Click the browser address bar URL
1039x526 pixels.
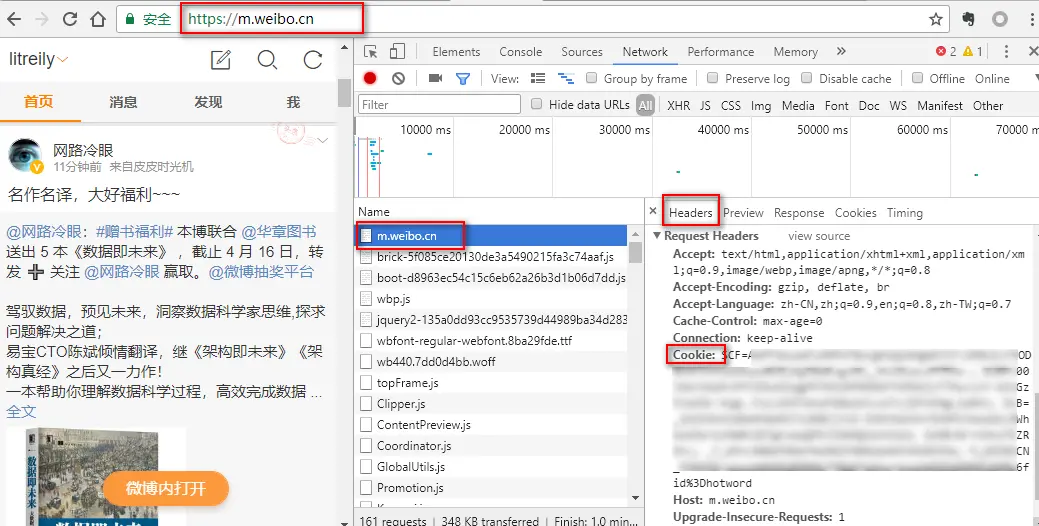point(250,19)
